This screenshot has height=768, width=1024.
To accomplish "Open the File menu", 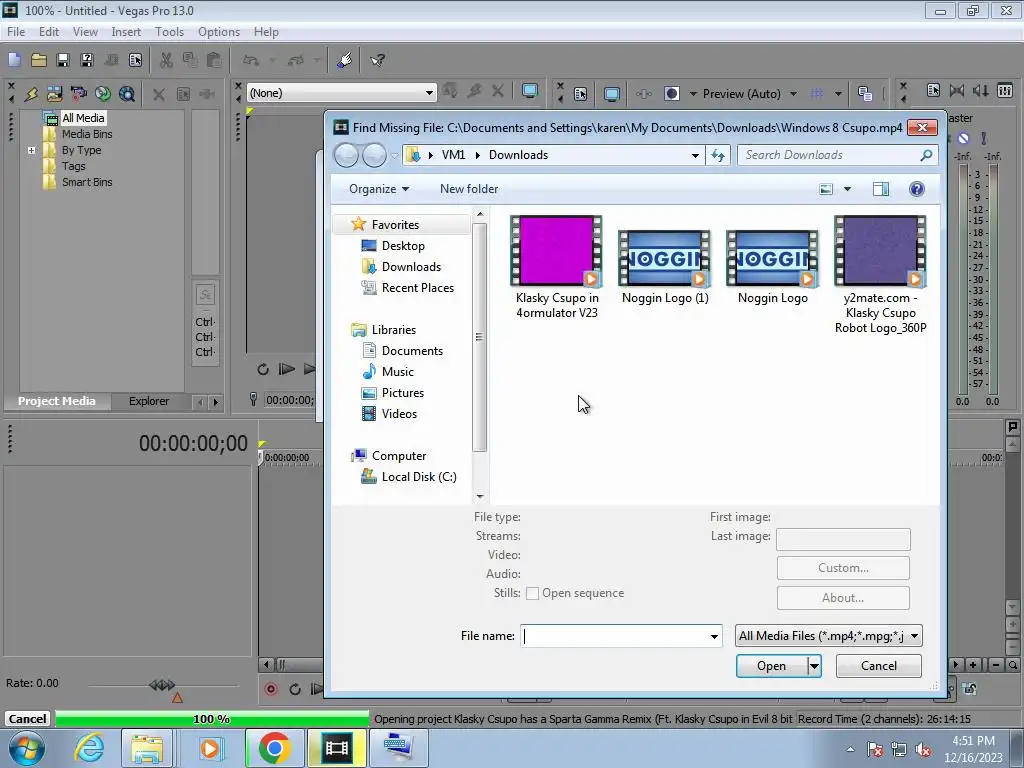I will pos(16,32).
